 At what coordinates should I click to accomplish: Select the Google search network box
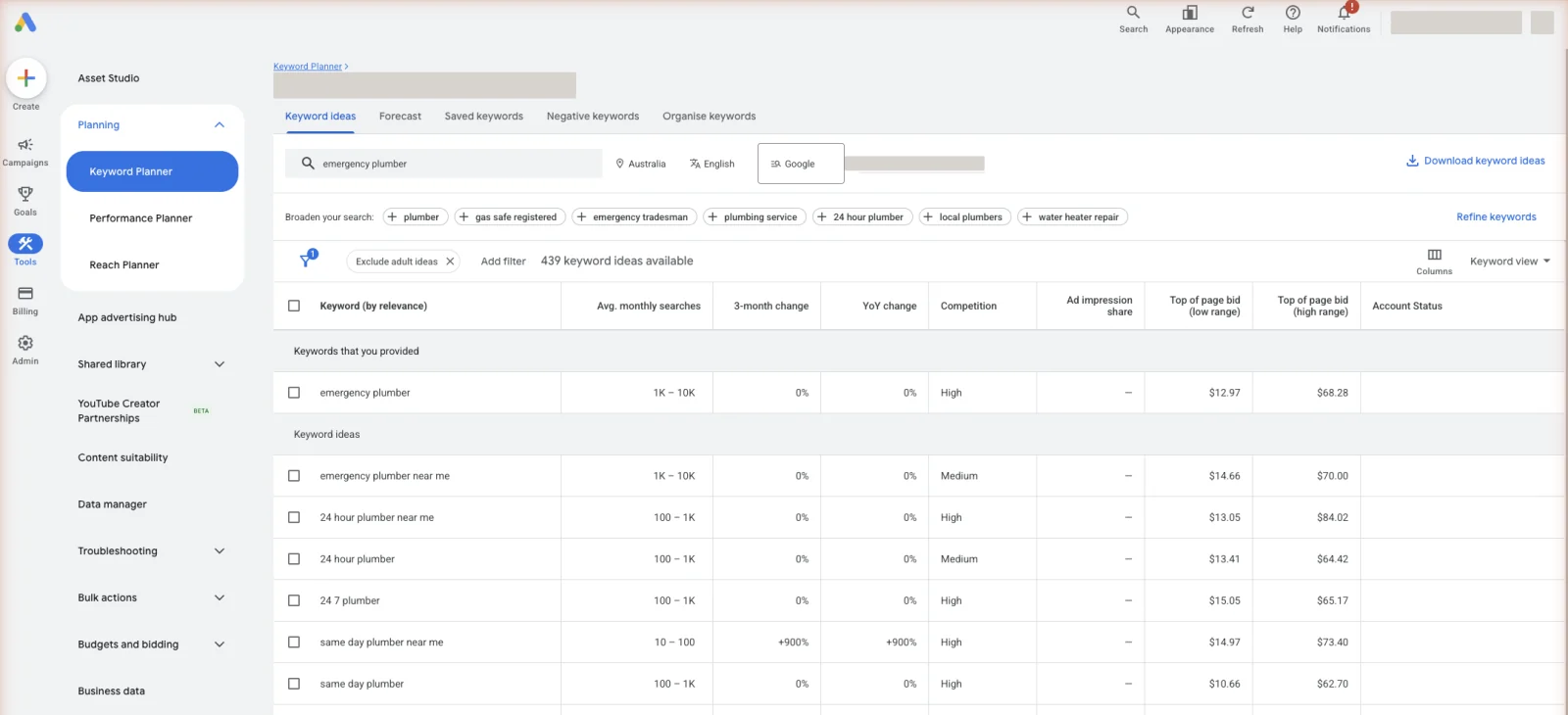801,164
